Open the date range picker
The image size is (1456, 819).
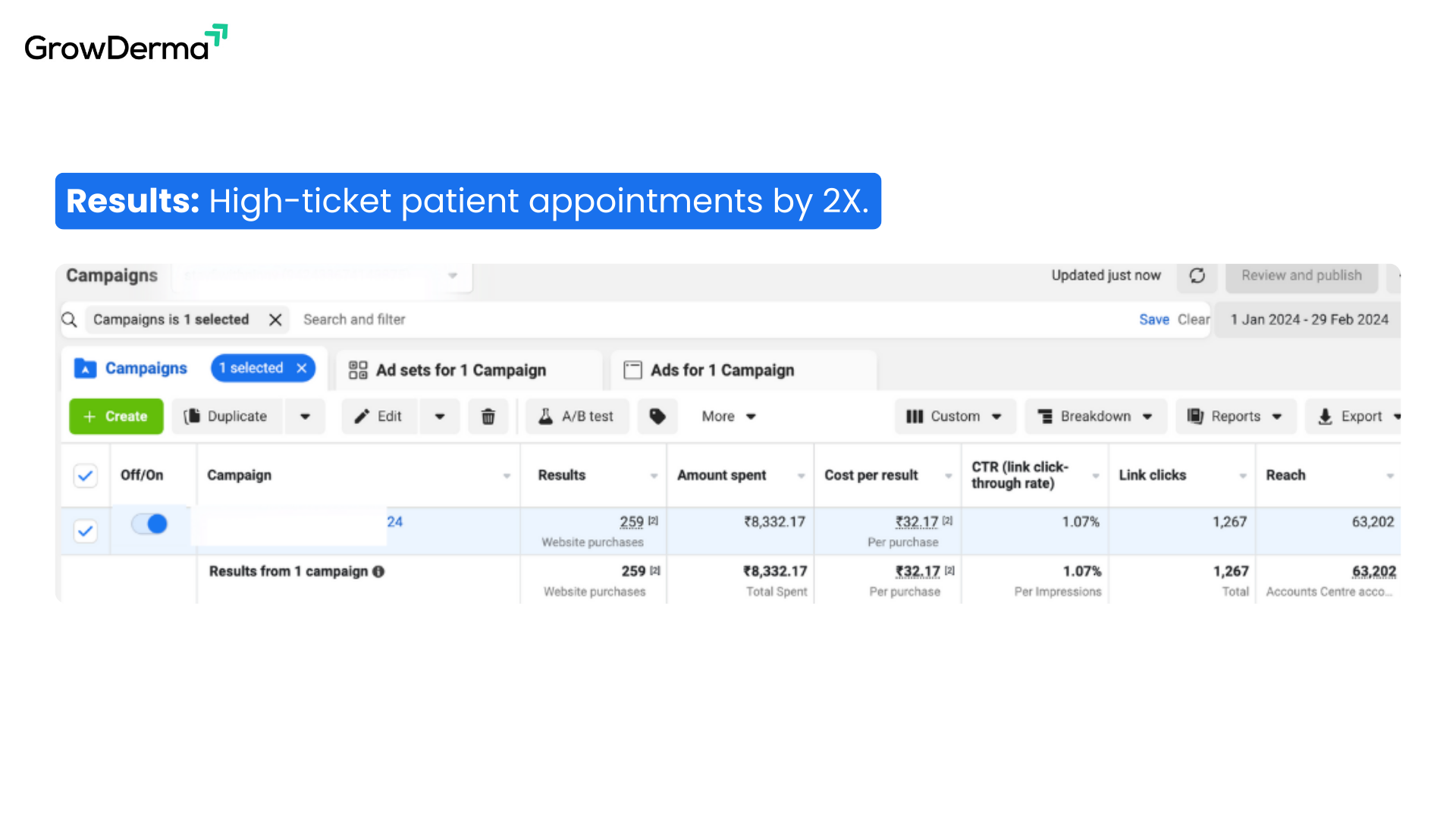click(x=1309, y=320)
